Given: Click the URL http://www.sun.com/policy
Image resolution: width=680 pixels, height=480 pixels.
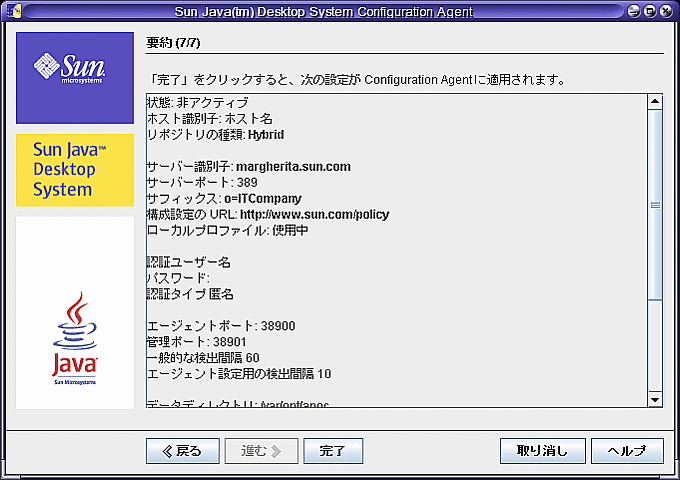Looking at the screenshot, I should pos(314,215).
